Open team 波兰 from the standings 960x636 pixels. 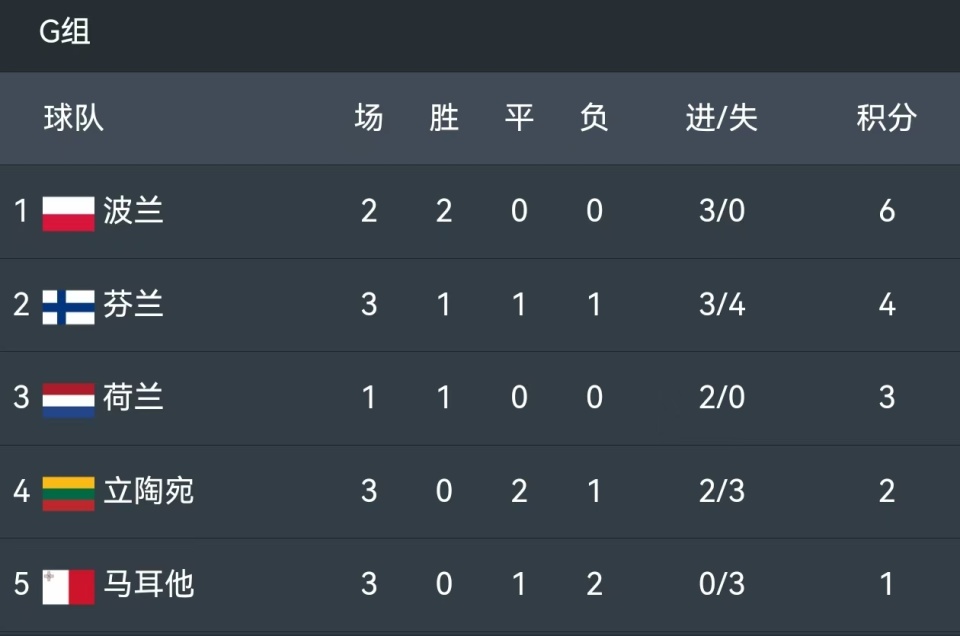133,211
